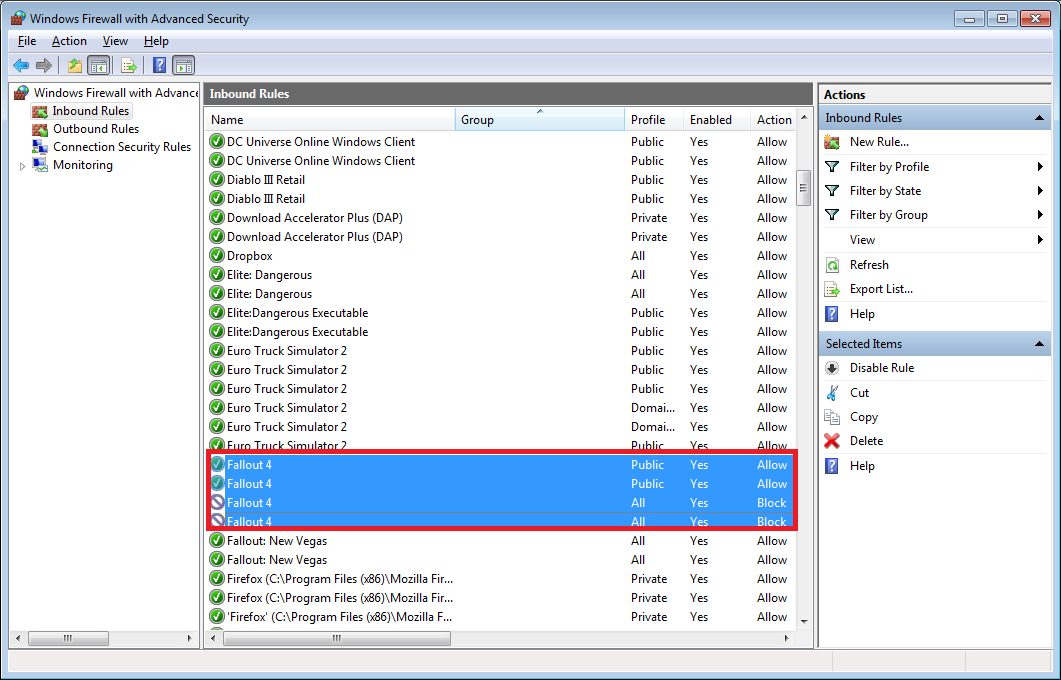Click the green check icon beside Dropbox

217,256
